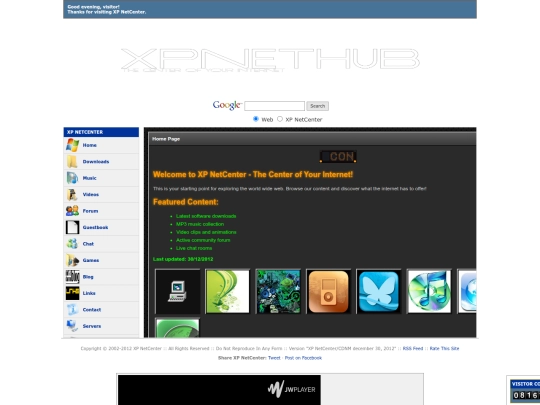The width and height of the screenshot is (540, 405).
Task: Open the RSS Feed link
Action: (x=413, y=349)
